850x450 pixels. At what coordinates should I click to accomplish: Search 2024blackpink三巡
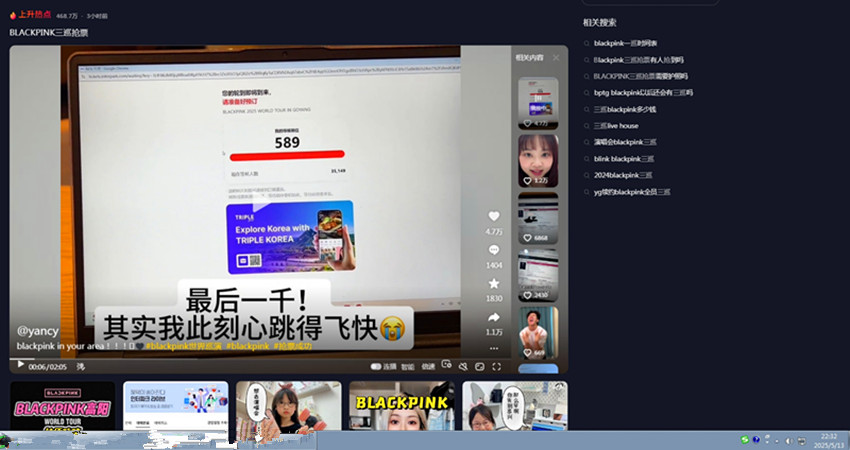pos(623,175)
